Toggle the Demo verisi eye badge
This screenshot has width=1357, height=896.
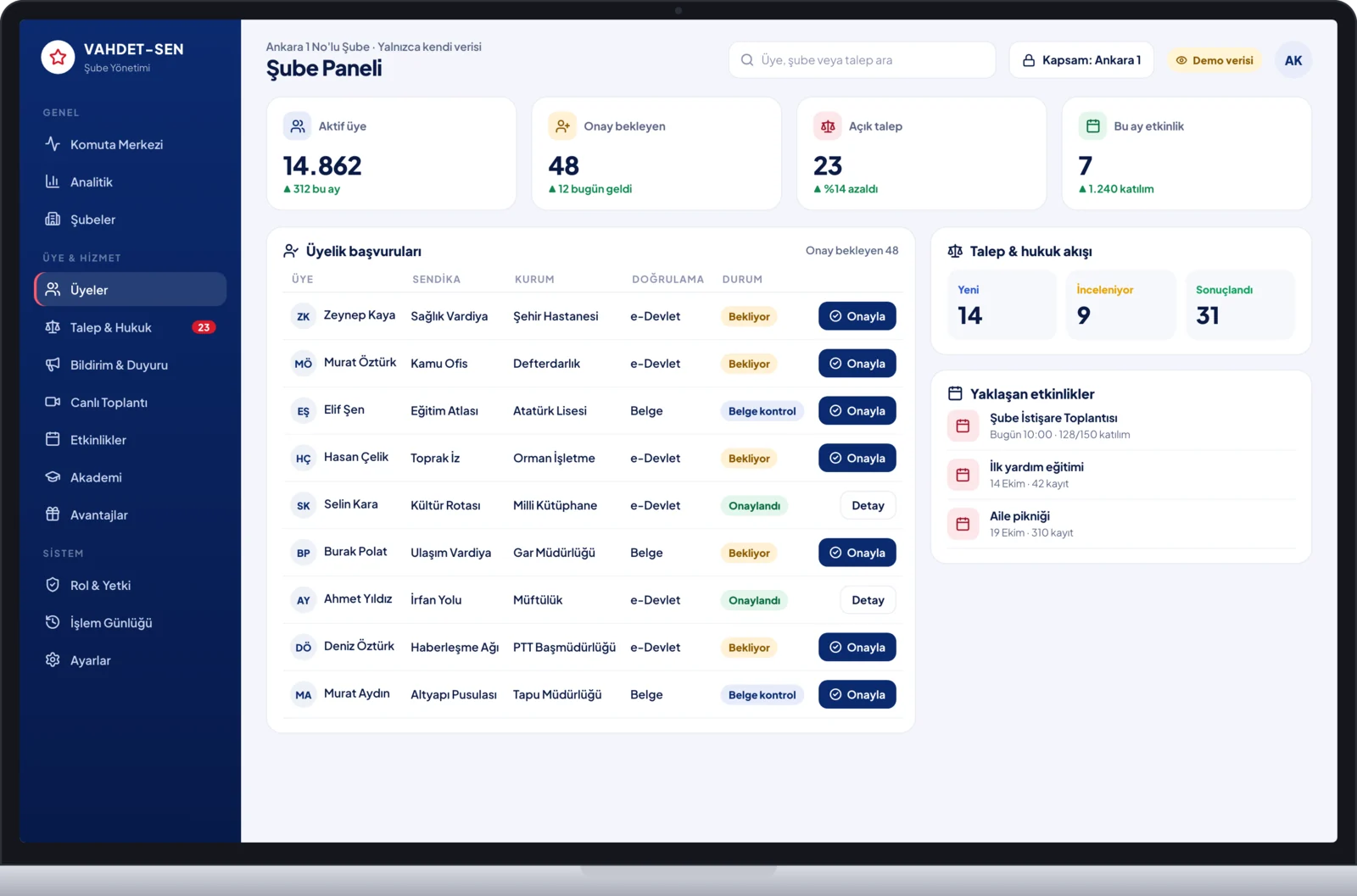[x=1215, y=60]
